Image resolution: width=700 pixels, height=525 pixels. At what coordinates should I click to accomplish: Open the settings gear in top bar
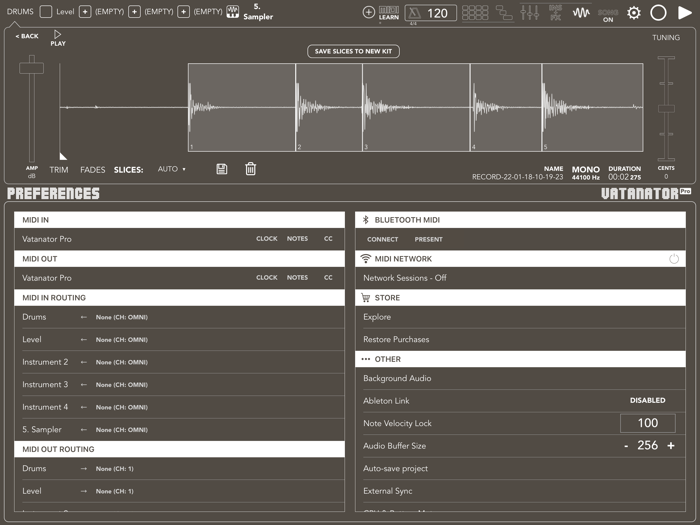coord(633,13)
